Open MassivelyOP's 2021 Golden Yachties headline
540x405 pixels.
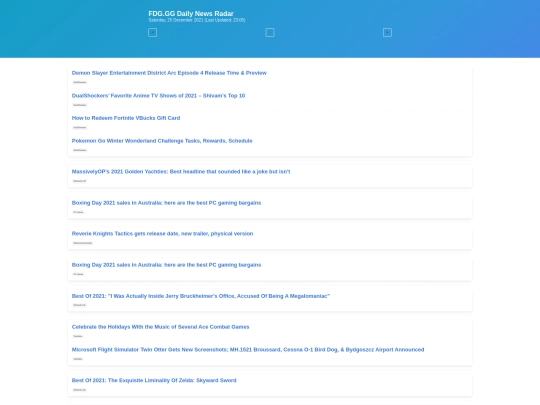(x=181, y=172)
